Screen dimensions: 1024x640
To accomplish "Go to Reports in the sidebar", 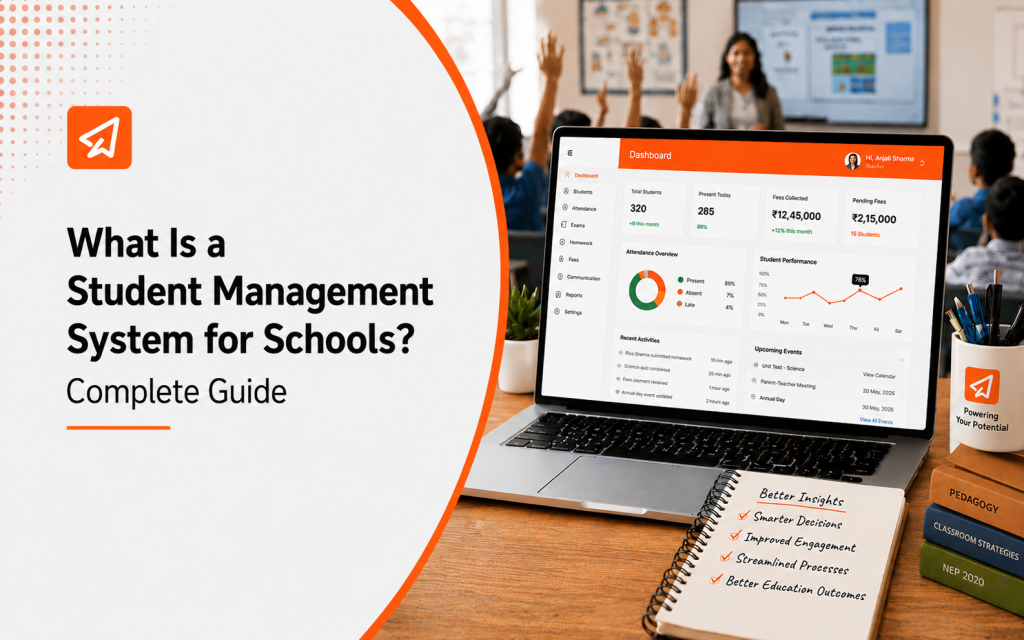I will click(569, 295).
